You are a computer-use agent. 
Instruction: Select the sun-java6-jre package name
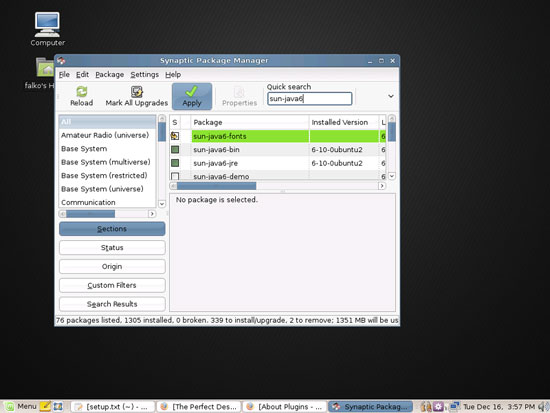(x=215, y=163)
